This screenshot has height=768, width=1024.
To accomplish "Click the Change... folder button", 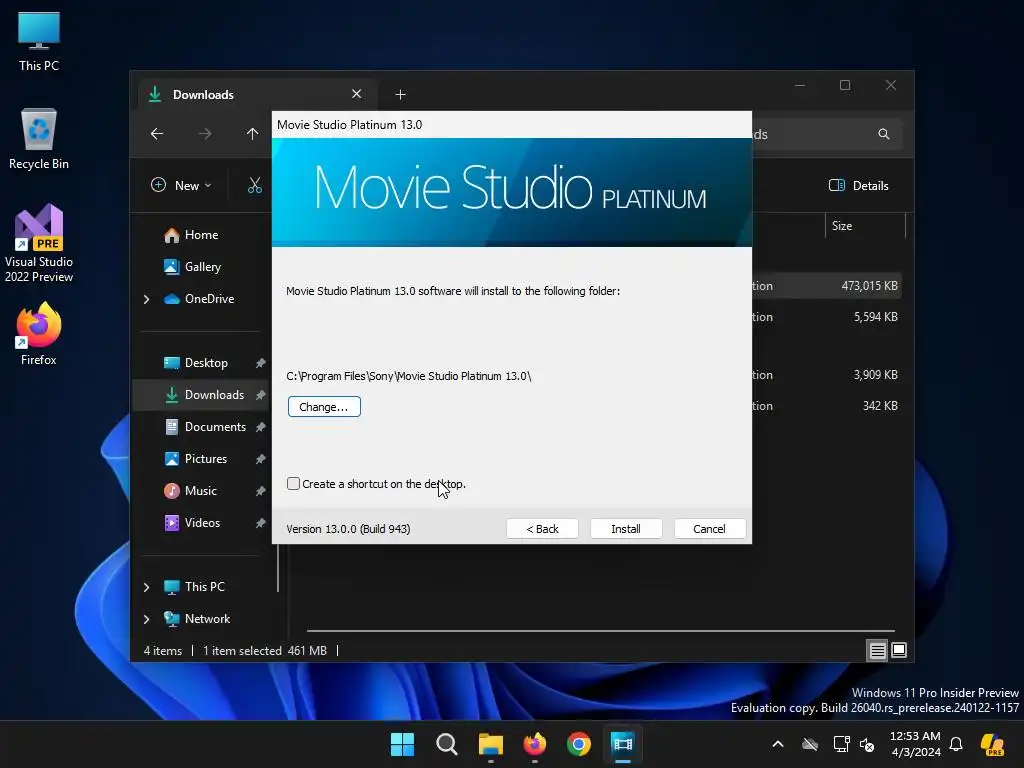I will click(x=324, y=407).
